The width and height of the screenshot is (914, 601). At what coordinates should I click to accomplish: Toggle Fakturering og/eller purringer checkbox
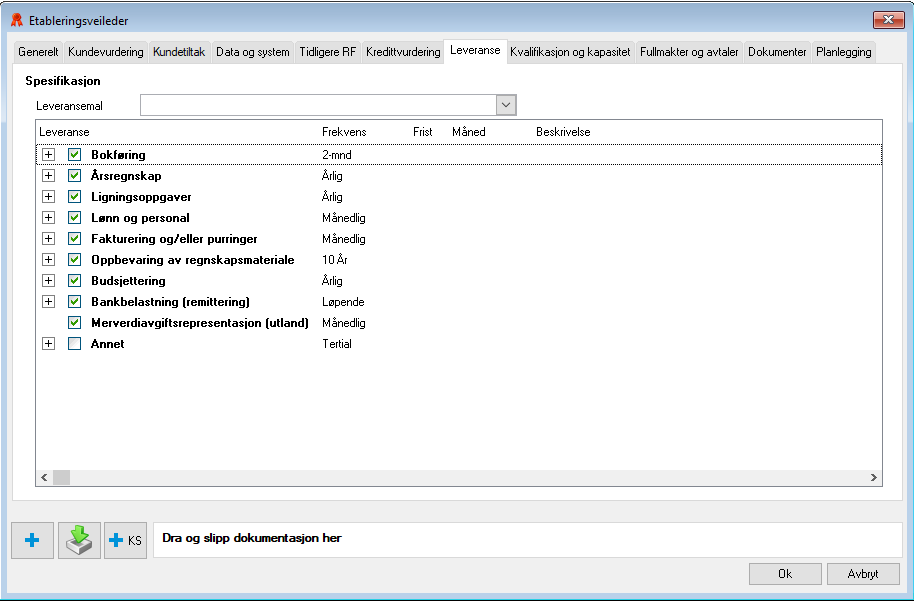(74, 238)
